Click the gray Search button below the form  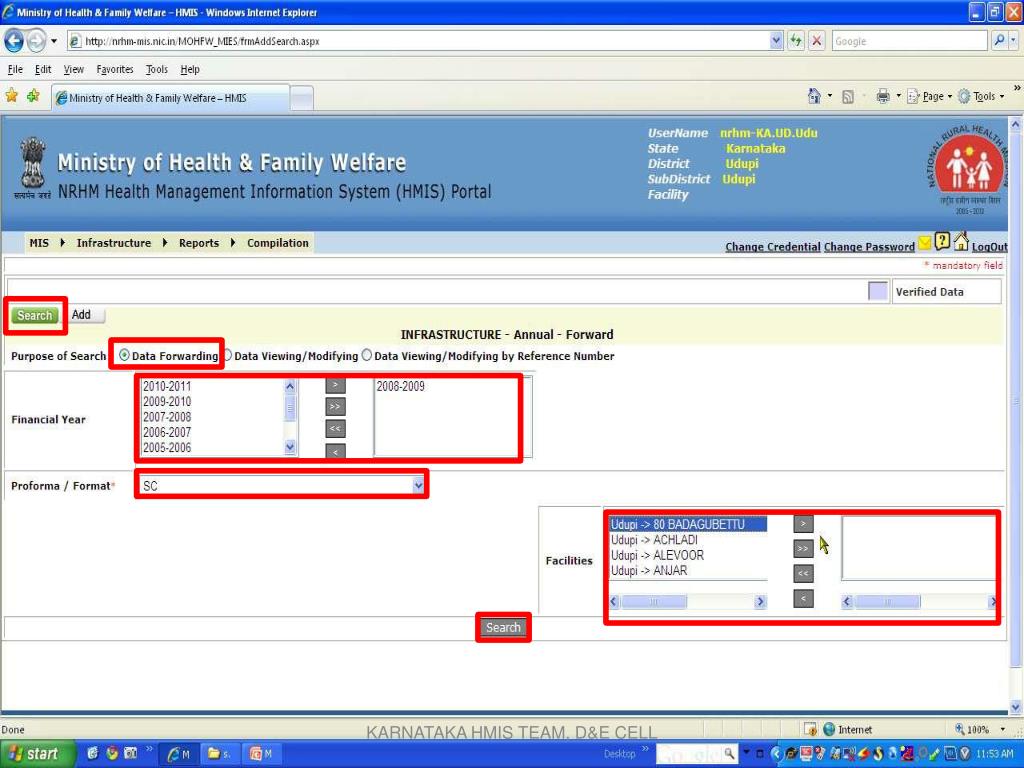click(x=503, y=627)
